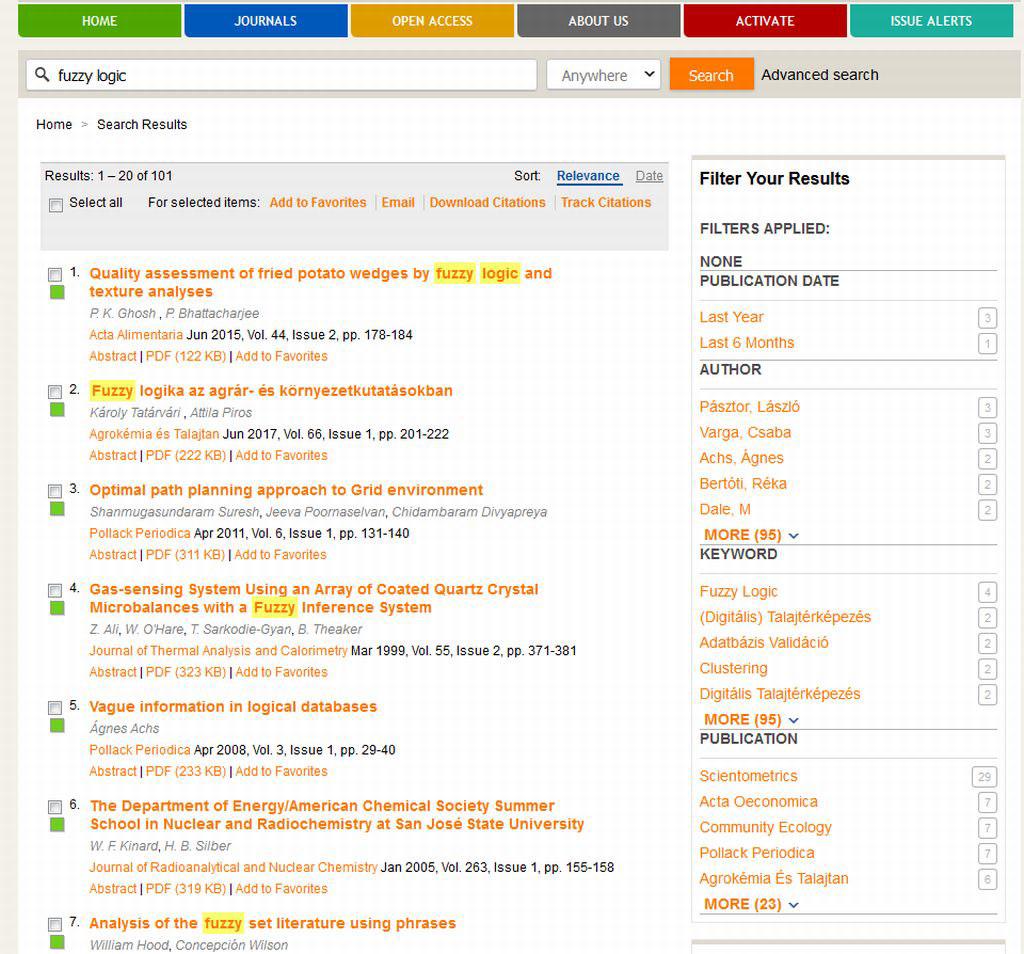The height and width of the screenshot is (954, 1024).
Task: Sort results by Relevance
Action: click(588, 176)
